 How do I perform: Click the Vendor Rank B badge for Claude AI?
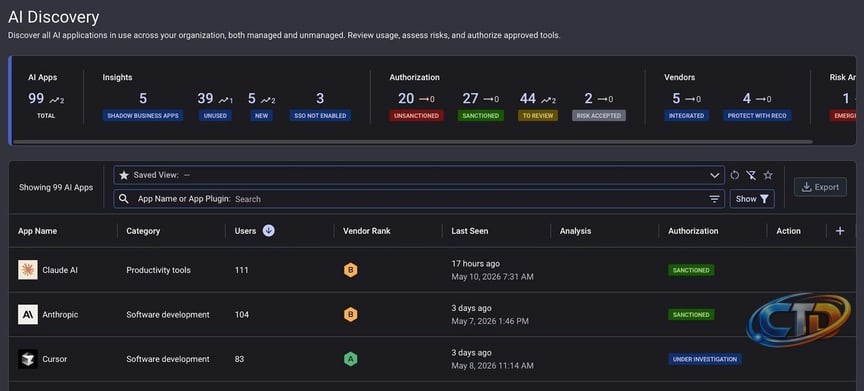[x=350, y=270]
